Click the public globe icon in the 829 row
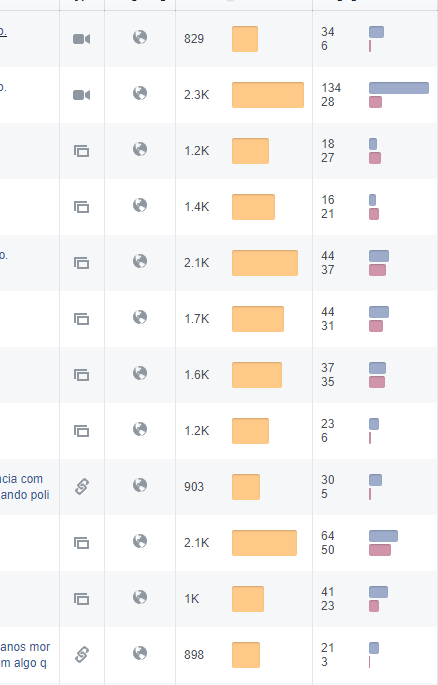 click(x=140, y=38)
